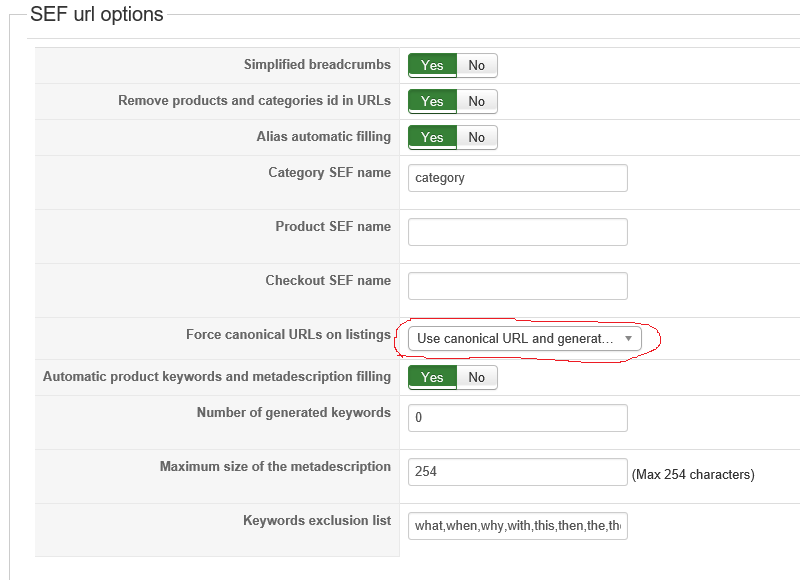This screenshot has width=800, height=580.
Task: Enable Automatic product keywords filling with Yes
Action: tap(432, 377)
